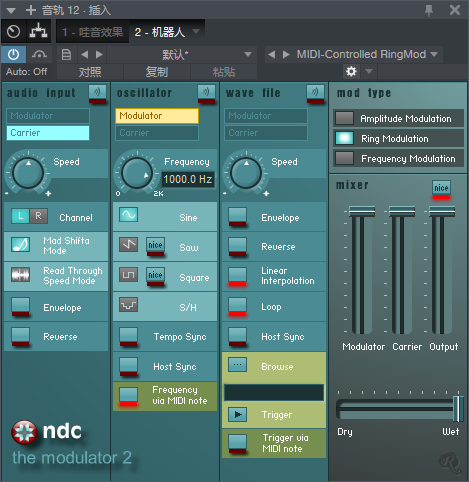
Task: Select previous MIDI-Controlled RingMod program arrow
Action: 272,54
